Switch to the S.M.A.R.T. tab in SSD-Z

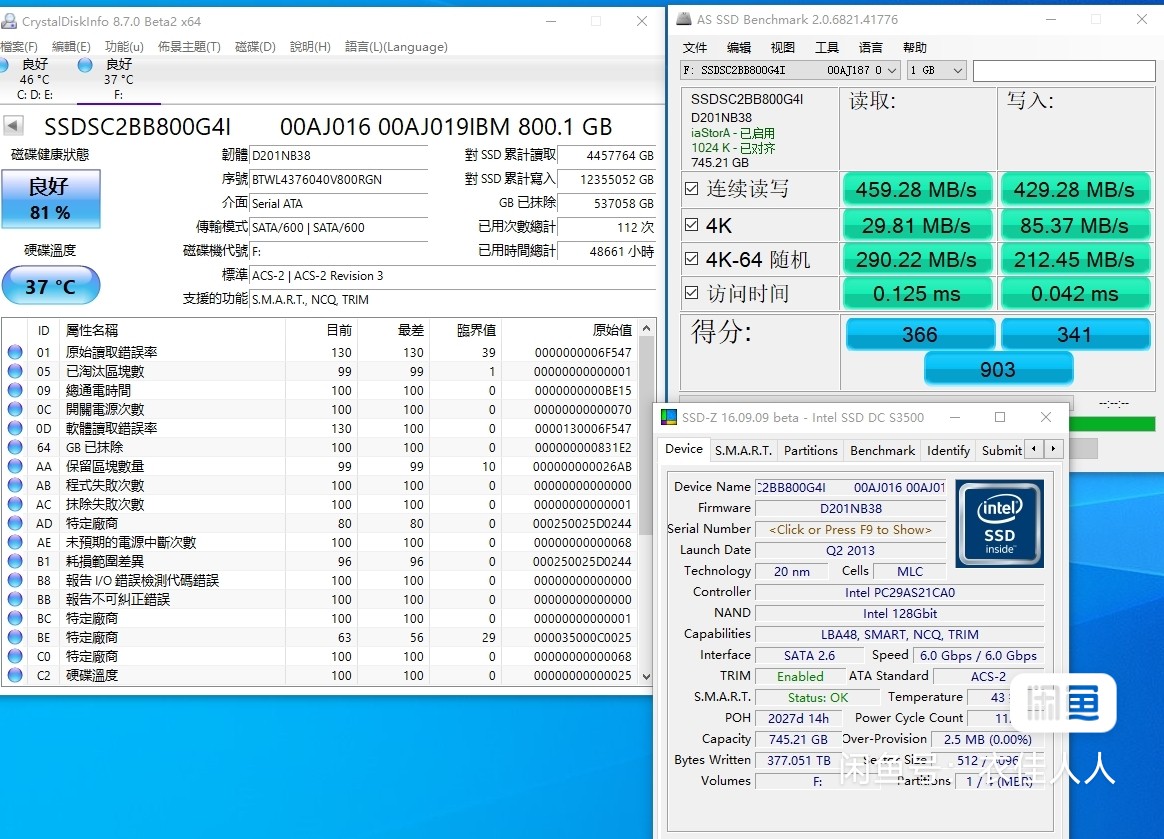743,450
